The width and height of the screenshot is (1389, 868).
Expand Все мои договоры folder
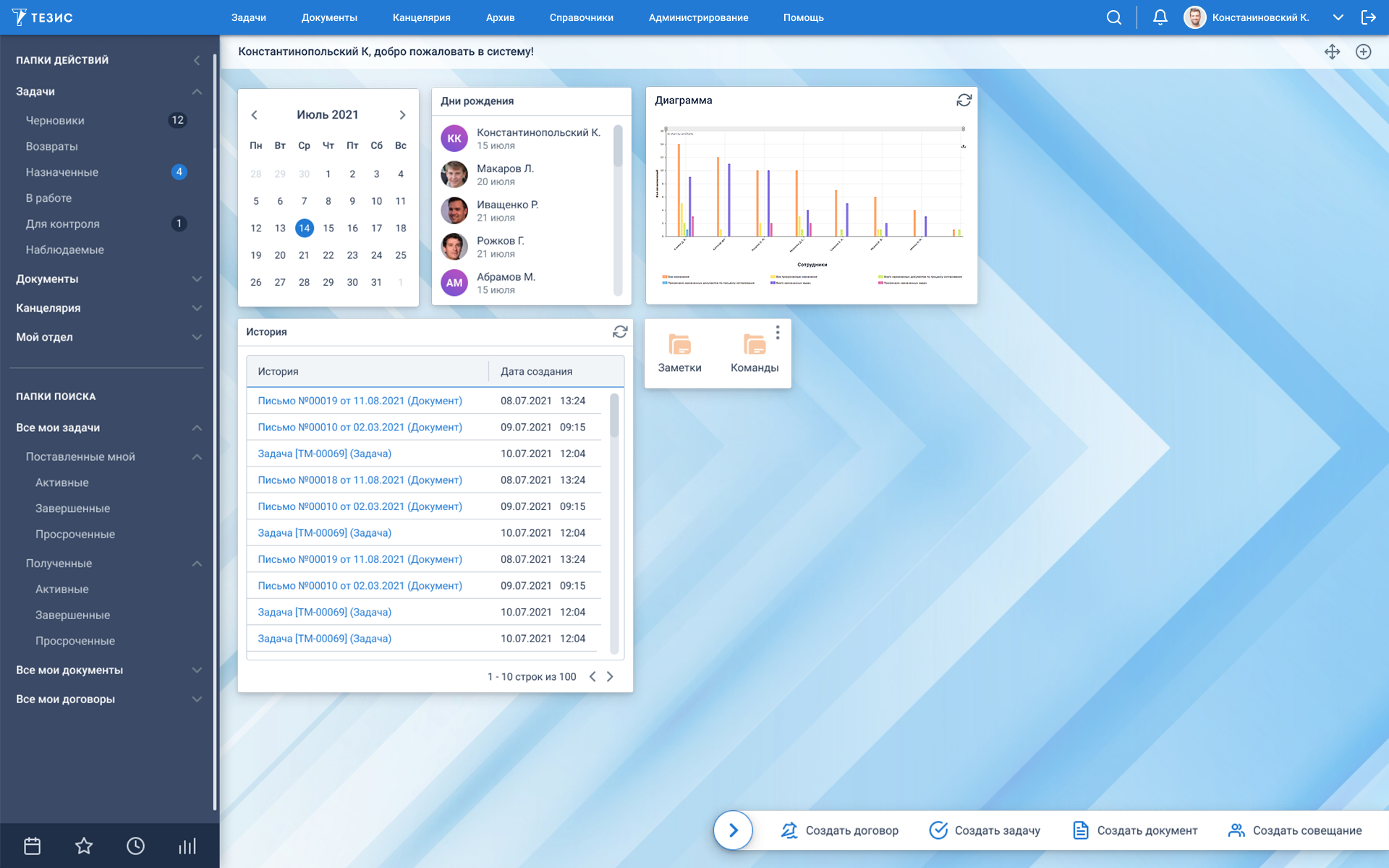[x=197, y=699]
